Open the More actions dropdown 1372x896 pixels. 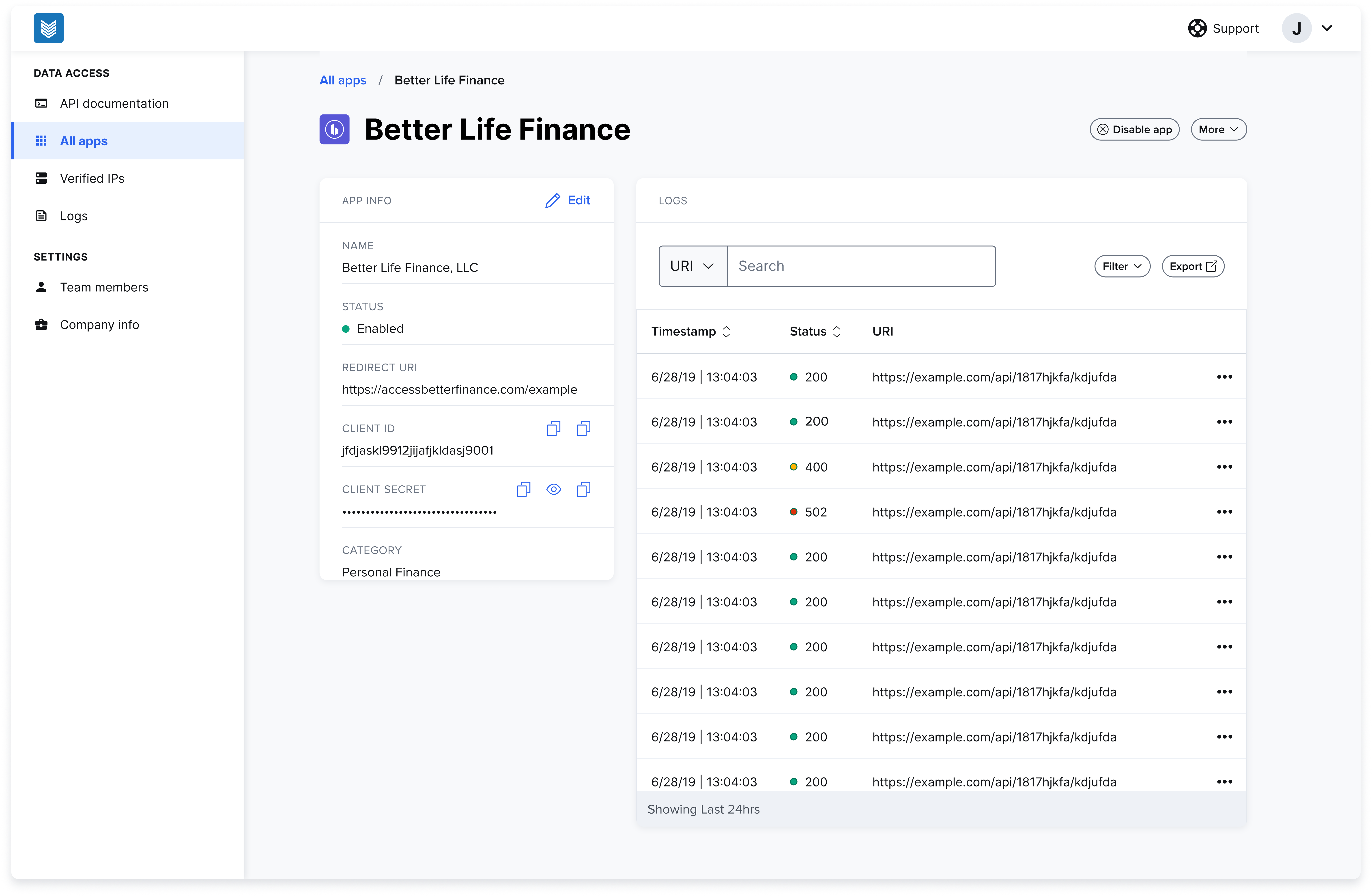1218,130
